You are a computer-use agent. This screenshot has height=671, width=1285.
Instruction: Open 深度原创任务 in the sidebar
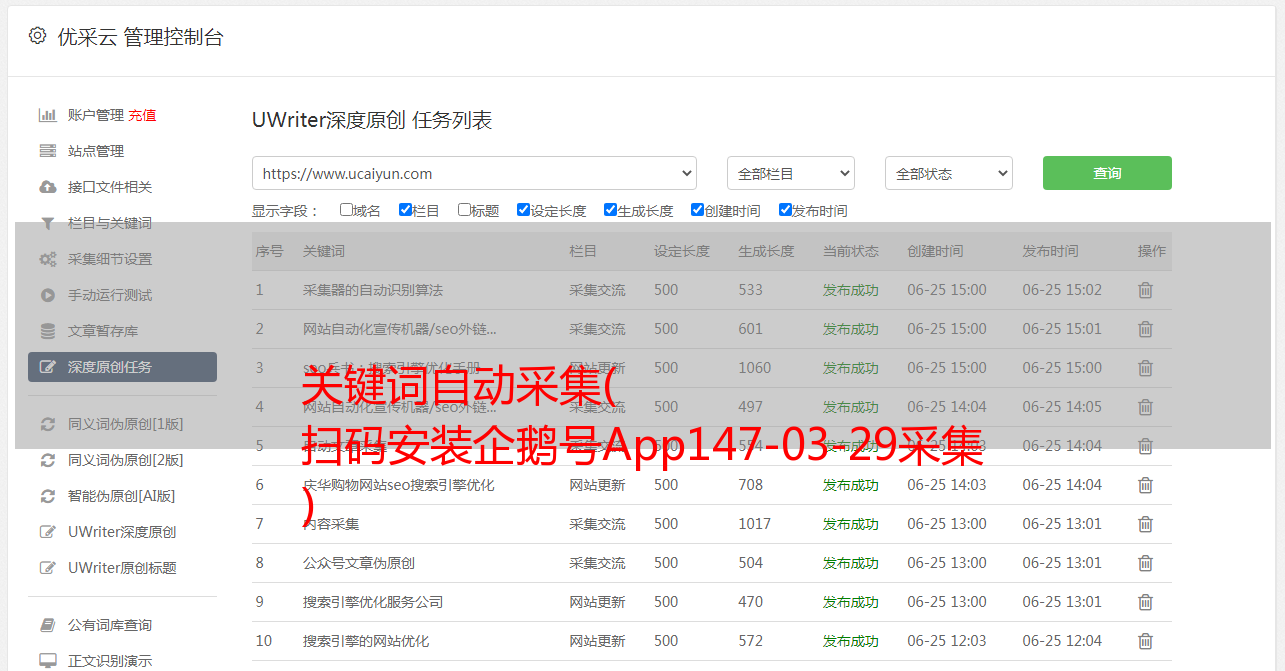click(x=122, y=367)
